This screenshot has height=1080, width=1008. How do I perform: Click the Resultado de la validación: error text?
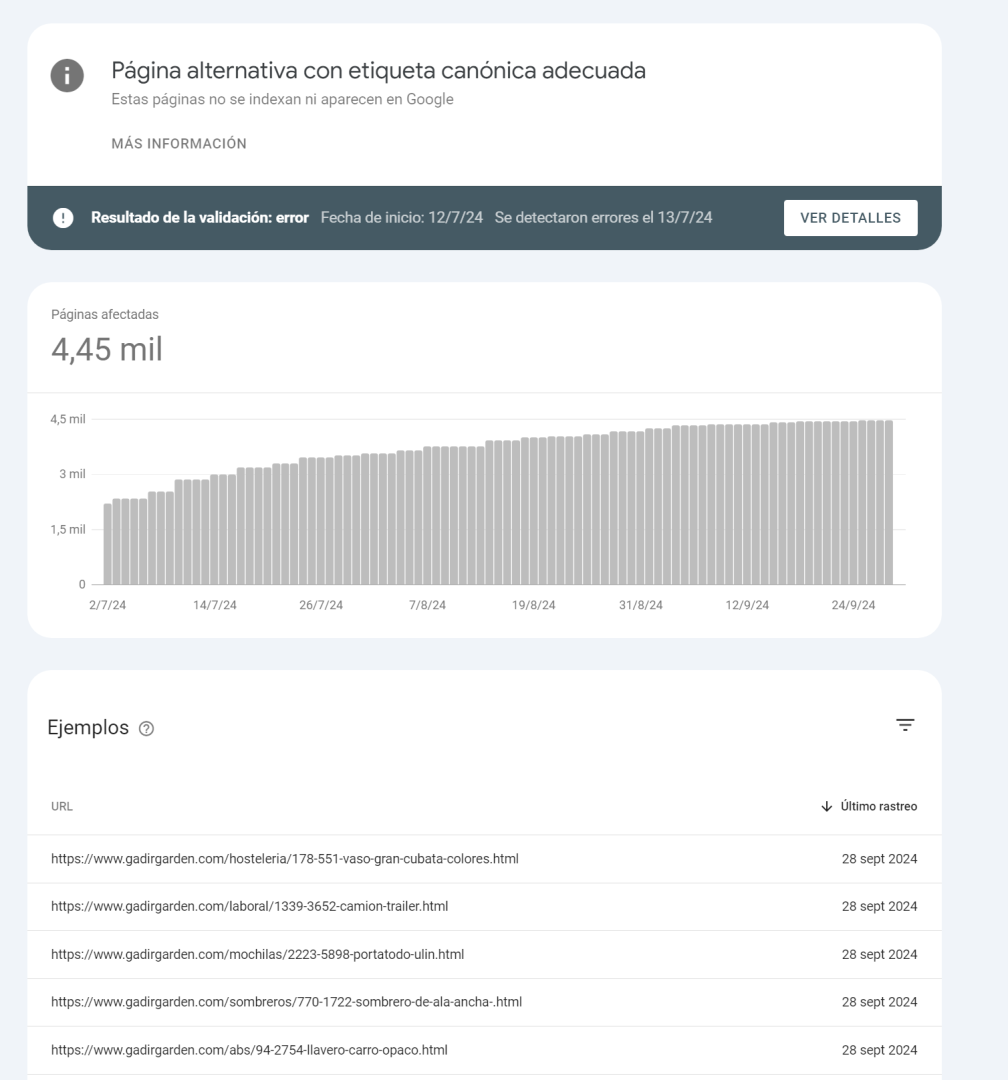(x=200, y=218)
